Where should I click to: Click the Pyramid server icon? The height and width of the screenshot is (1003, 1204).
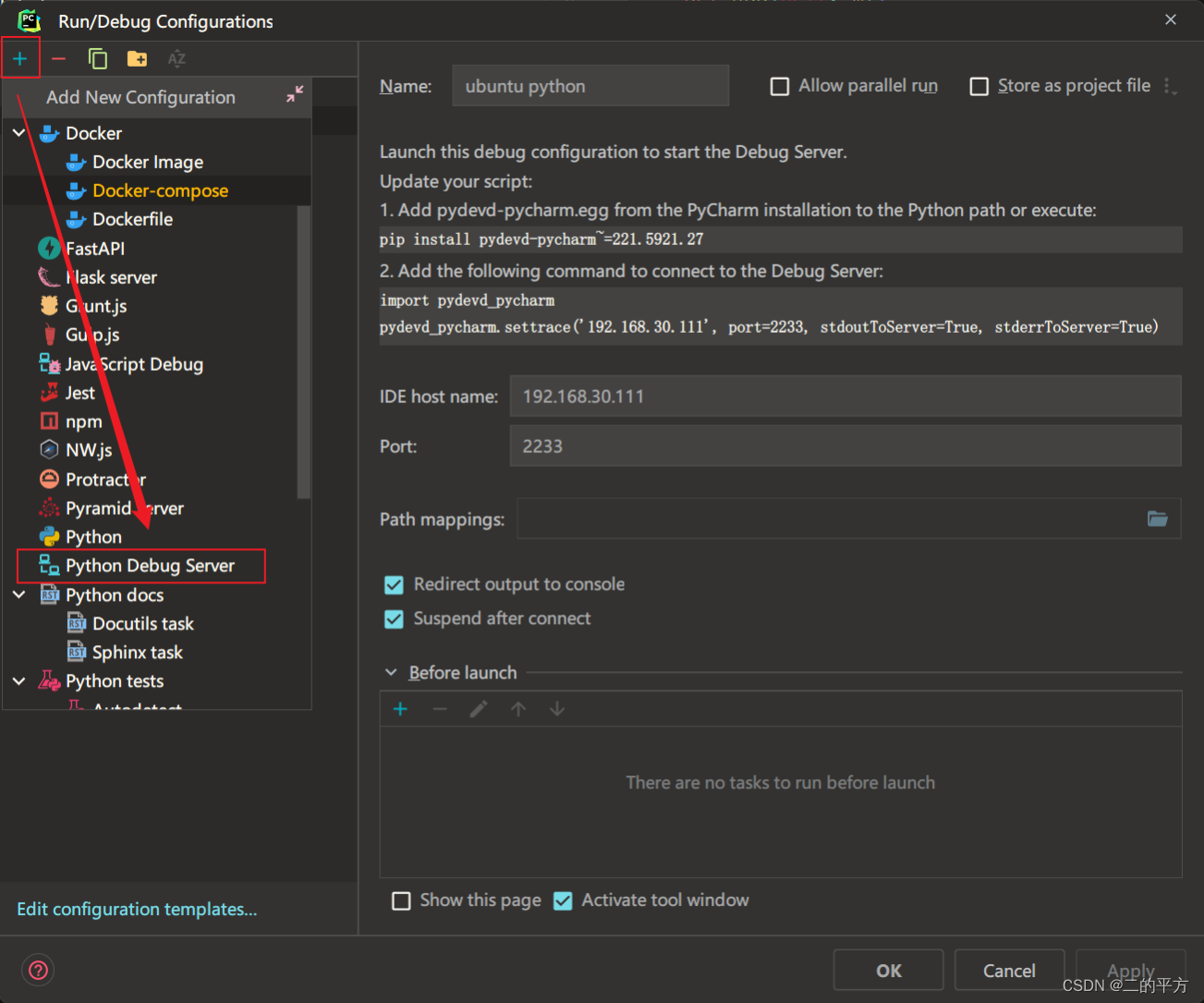(x=50, y=508)
